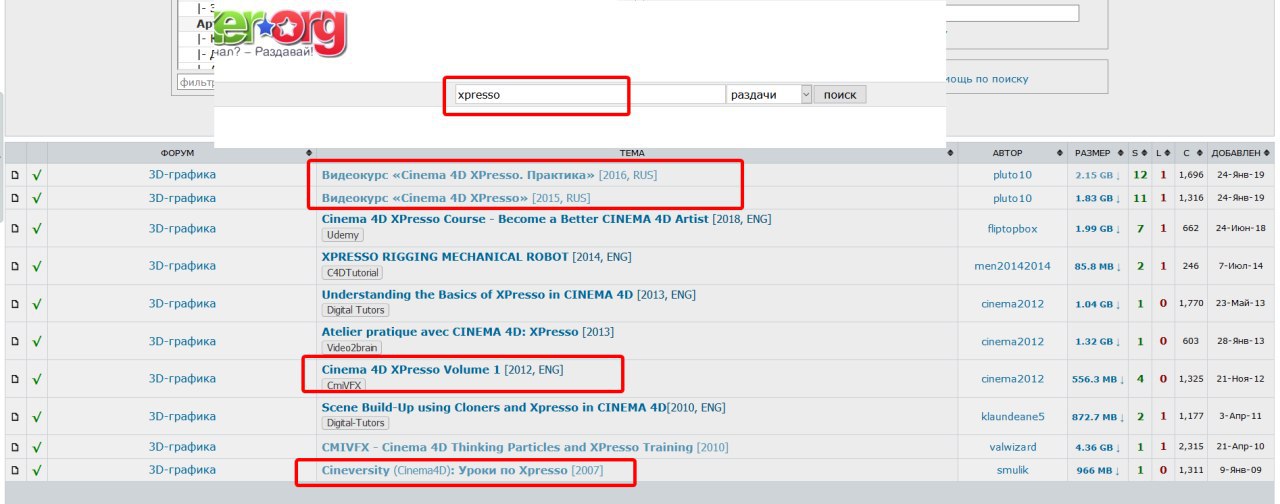The image size is (1280, 504).
Task: Download the 1.83 GB torrent
Action: (1099, 199)
